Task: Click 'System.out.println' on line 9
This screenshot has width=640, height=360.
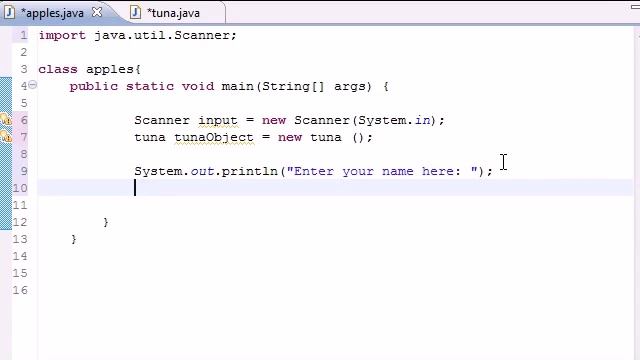Action: point(206,171)
